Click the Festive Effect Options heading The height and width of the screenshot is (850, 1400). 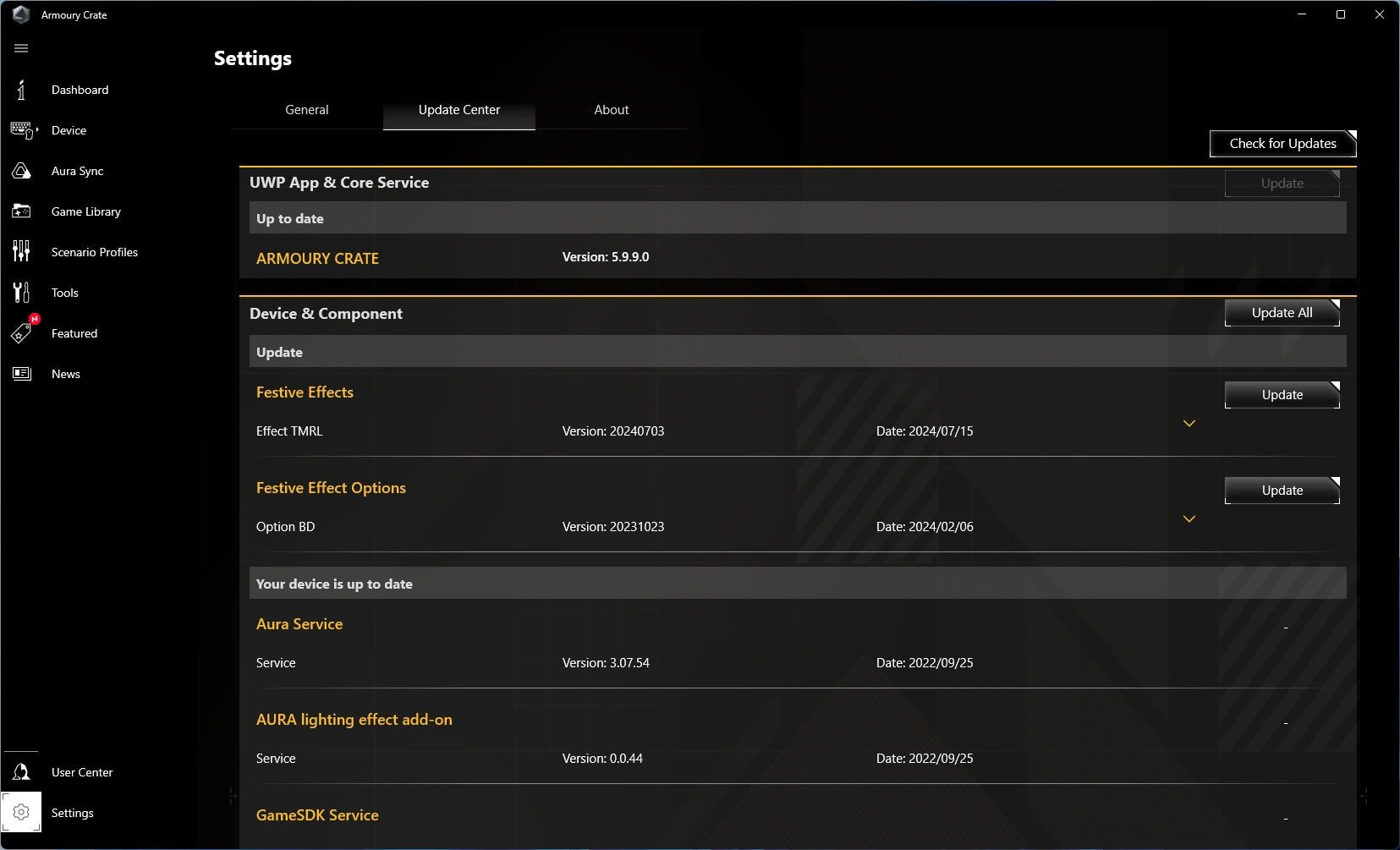click(331, 488)
